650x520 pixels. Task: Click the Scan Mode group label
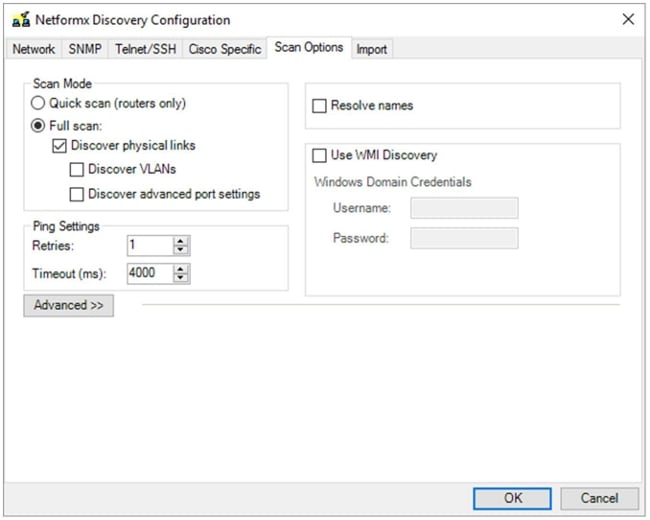[62, 83]
